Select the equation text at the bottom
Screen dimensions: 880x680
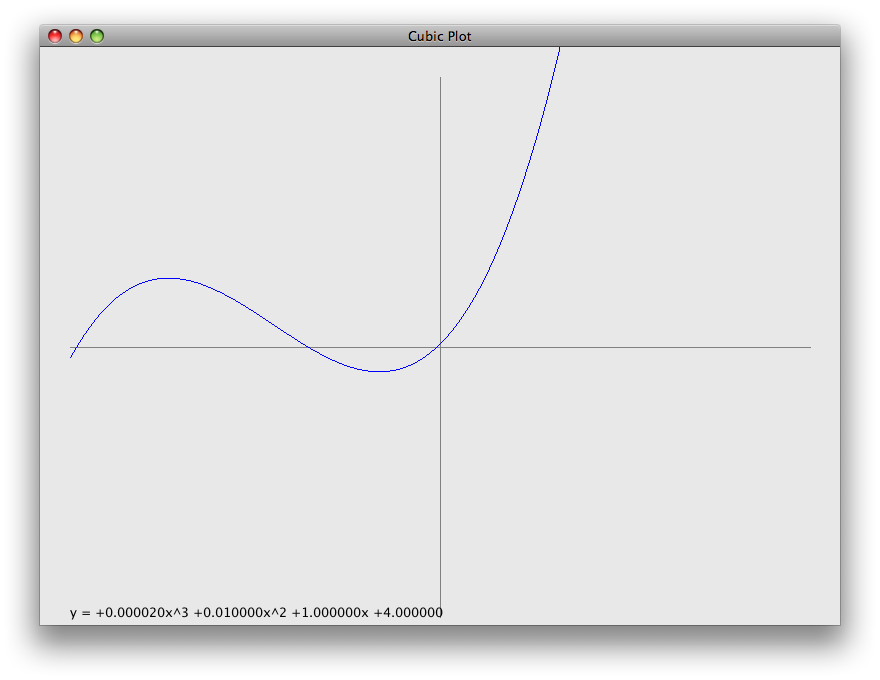pyautogui.click(x=255, y=612)
